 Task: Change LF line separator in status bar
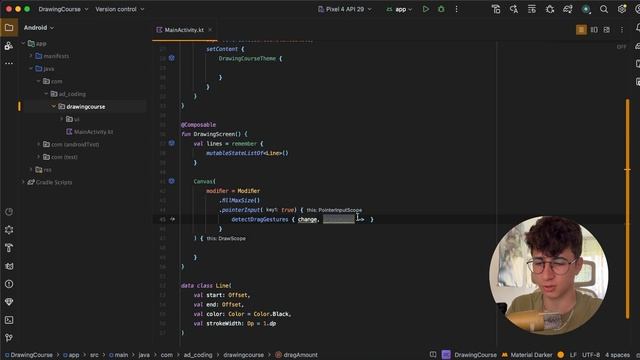(573, 355)
